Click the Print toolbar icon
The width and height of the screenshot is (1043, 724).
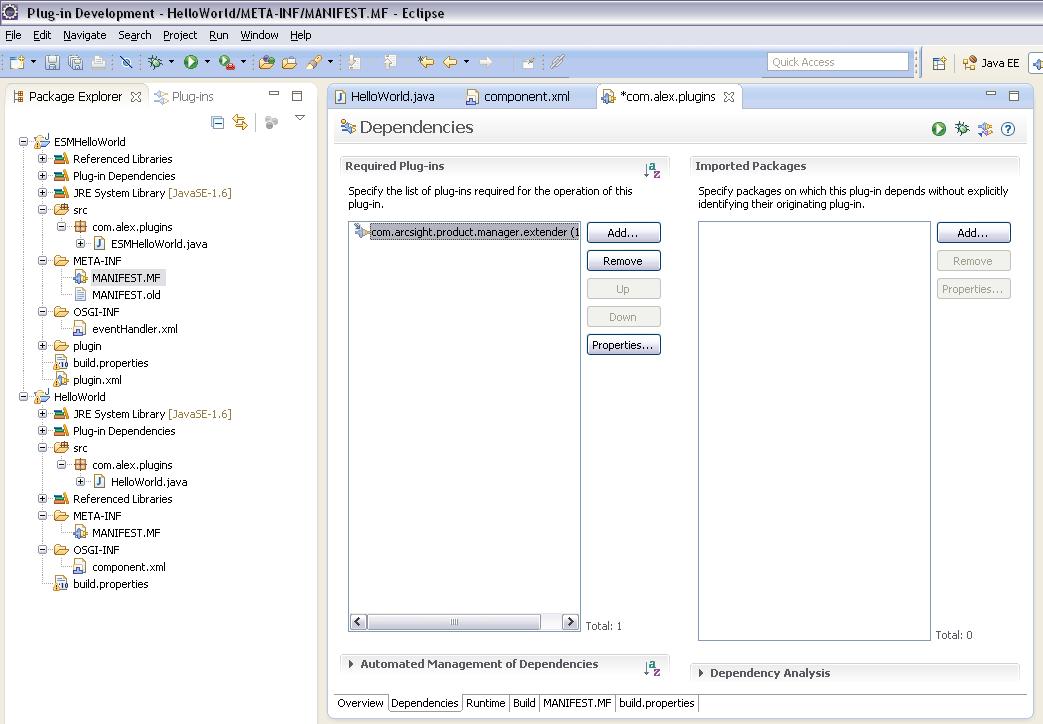tap(98, 62)
